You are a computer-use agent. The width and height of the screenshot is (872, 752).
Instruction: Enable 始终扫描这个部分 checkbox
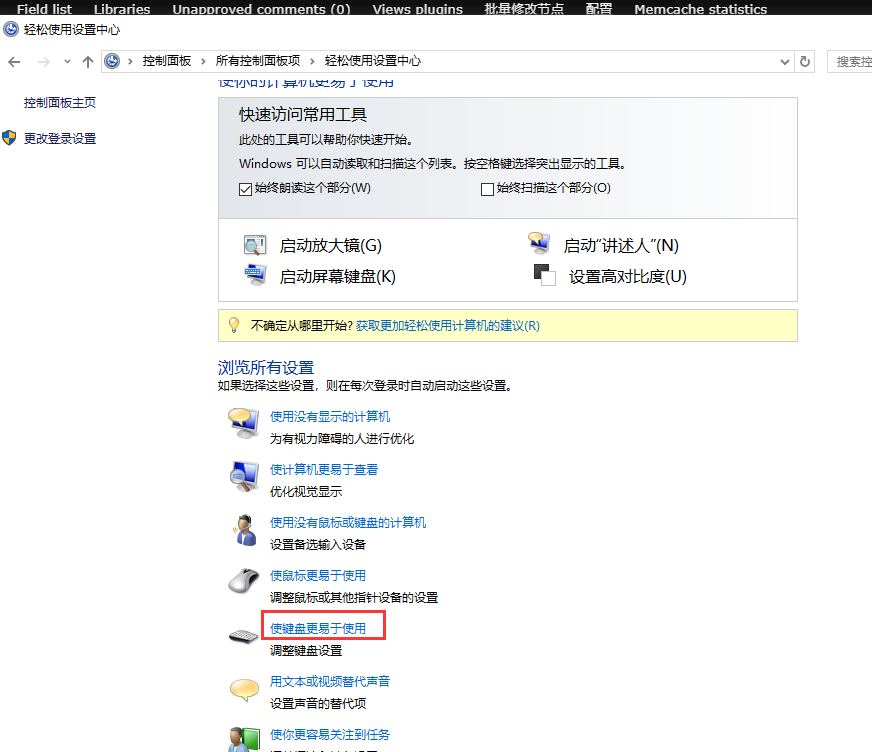[488, 189]
